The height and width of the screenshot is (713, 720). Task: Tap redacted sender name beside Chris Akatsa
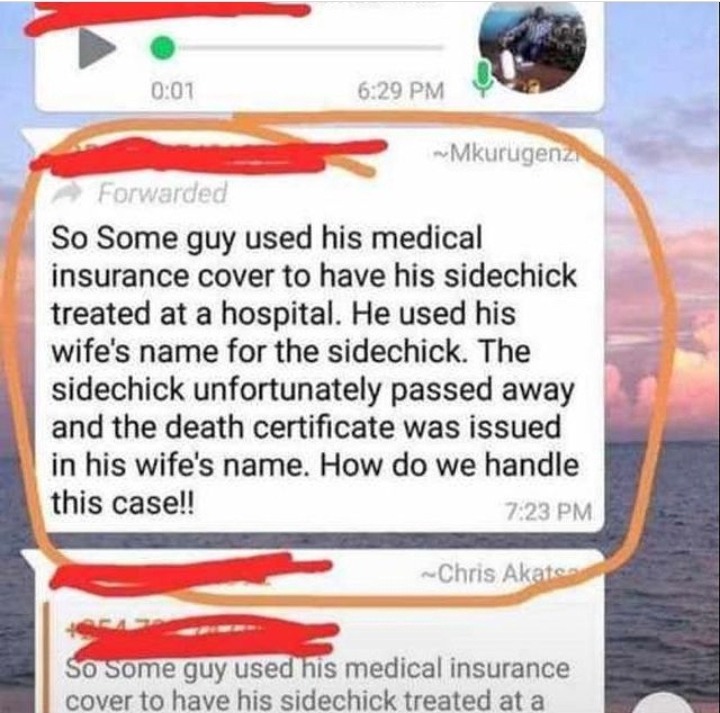coord(191,573)
